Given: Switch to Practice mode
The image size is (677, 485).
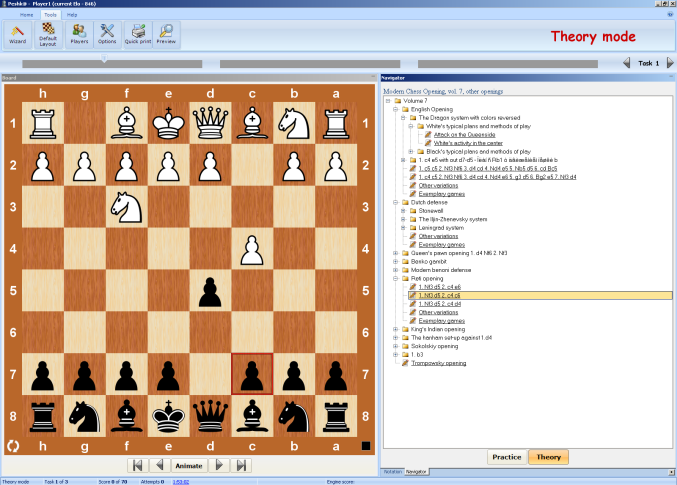Looking at the screenshot, I should pyautogui.click(x=507, y=457).
